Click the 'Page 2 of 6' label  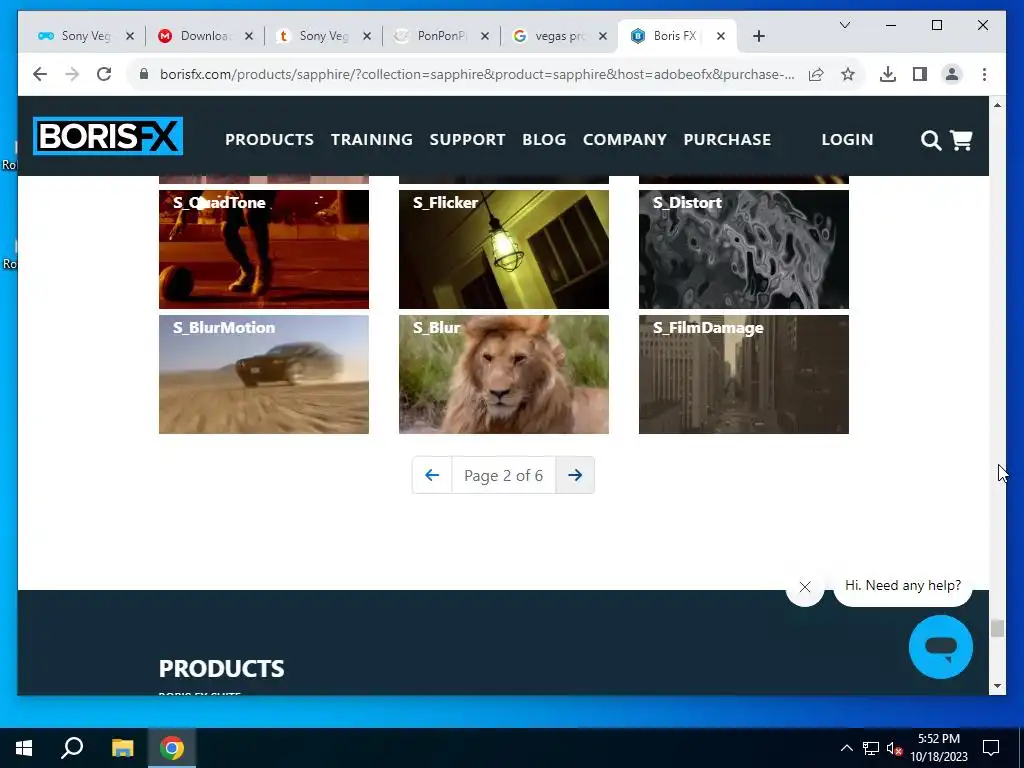point(504,475)
